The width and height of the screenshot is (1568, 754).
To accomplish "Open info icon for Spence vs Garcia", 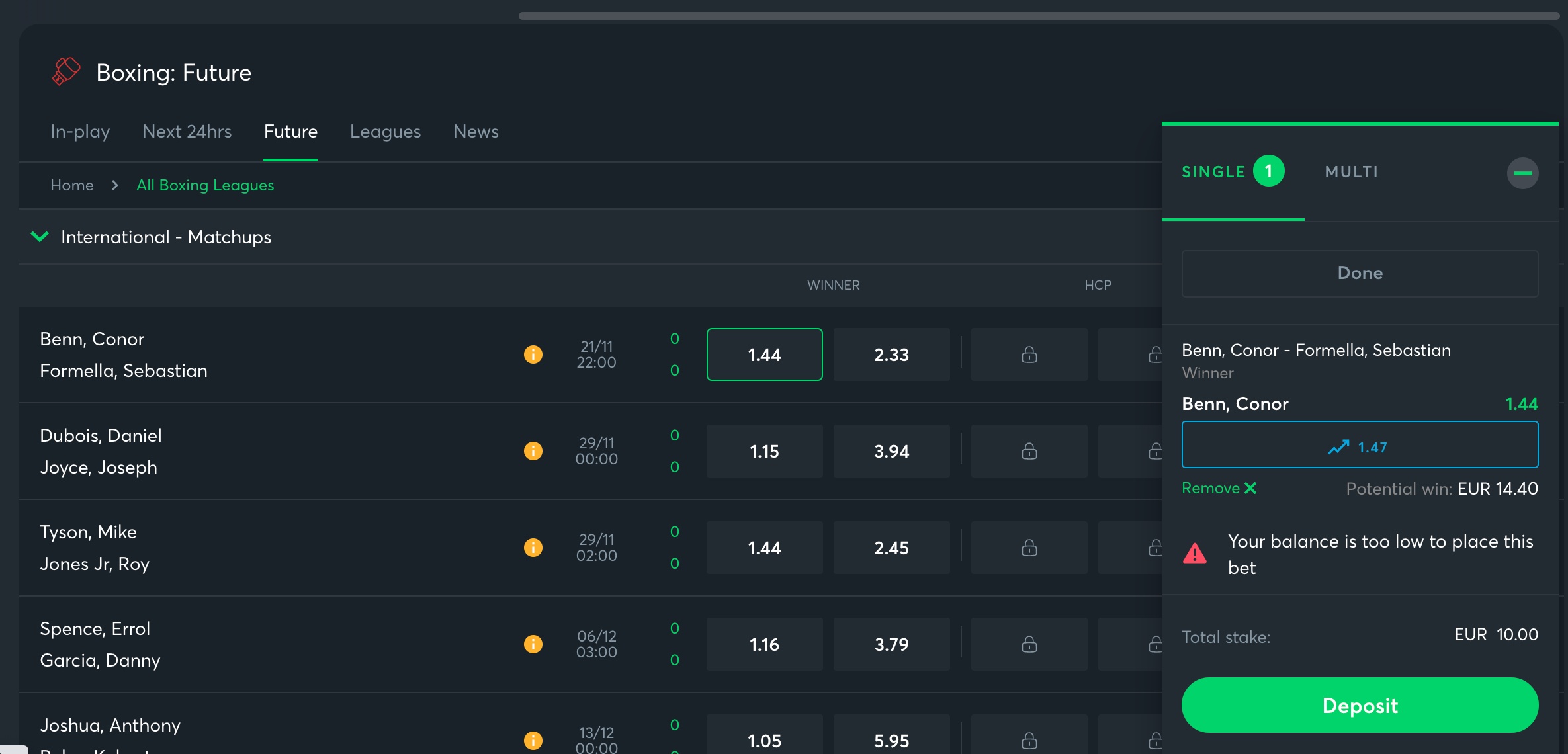I will (x=533, y=644).
